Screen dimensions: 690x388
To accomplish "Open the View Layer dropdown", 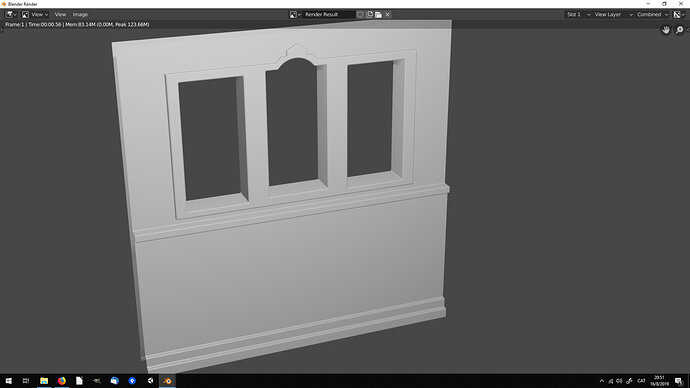I will tap(613, 15).
